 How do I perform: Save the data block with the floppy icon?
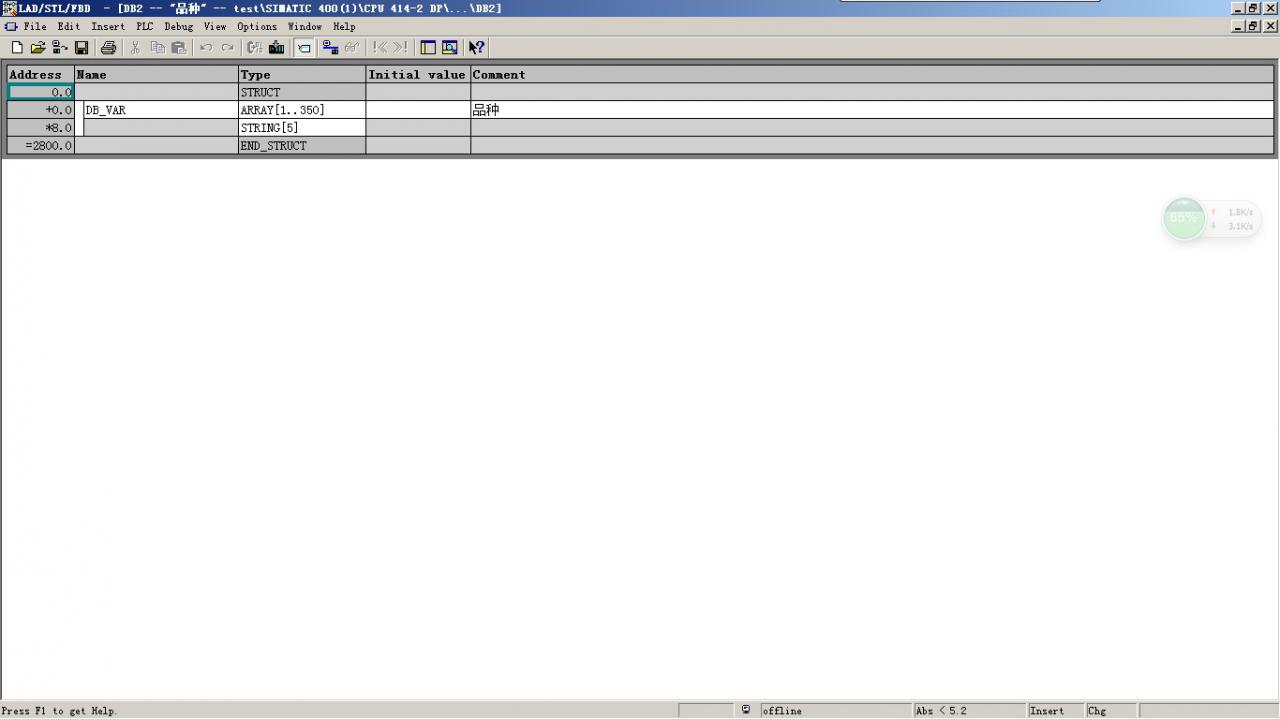(x=82, y=47)
